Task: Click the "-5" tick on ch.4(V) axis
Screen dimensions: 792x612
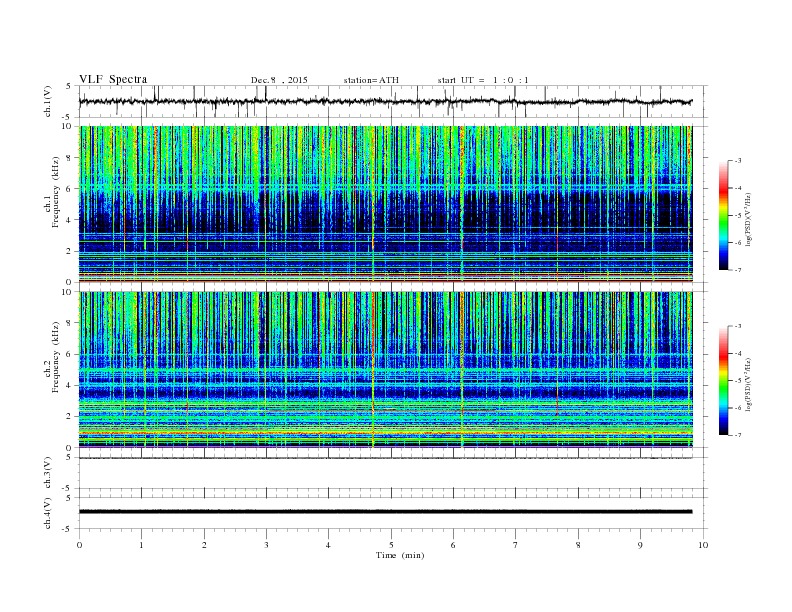Action: click(x=67, y=529)
